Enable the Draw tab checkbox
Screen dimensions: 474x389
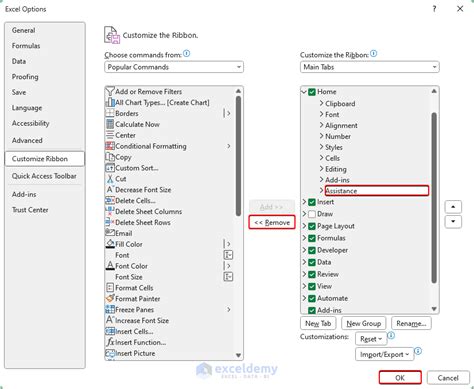coord(312,214)
